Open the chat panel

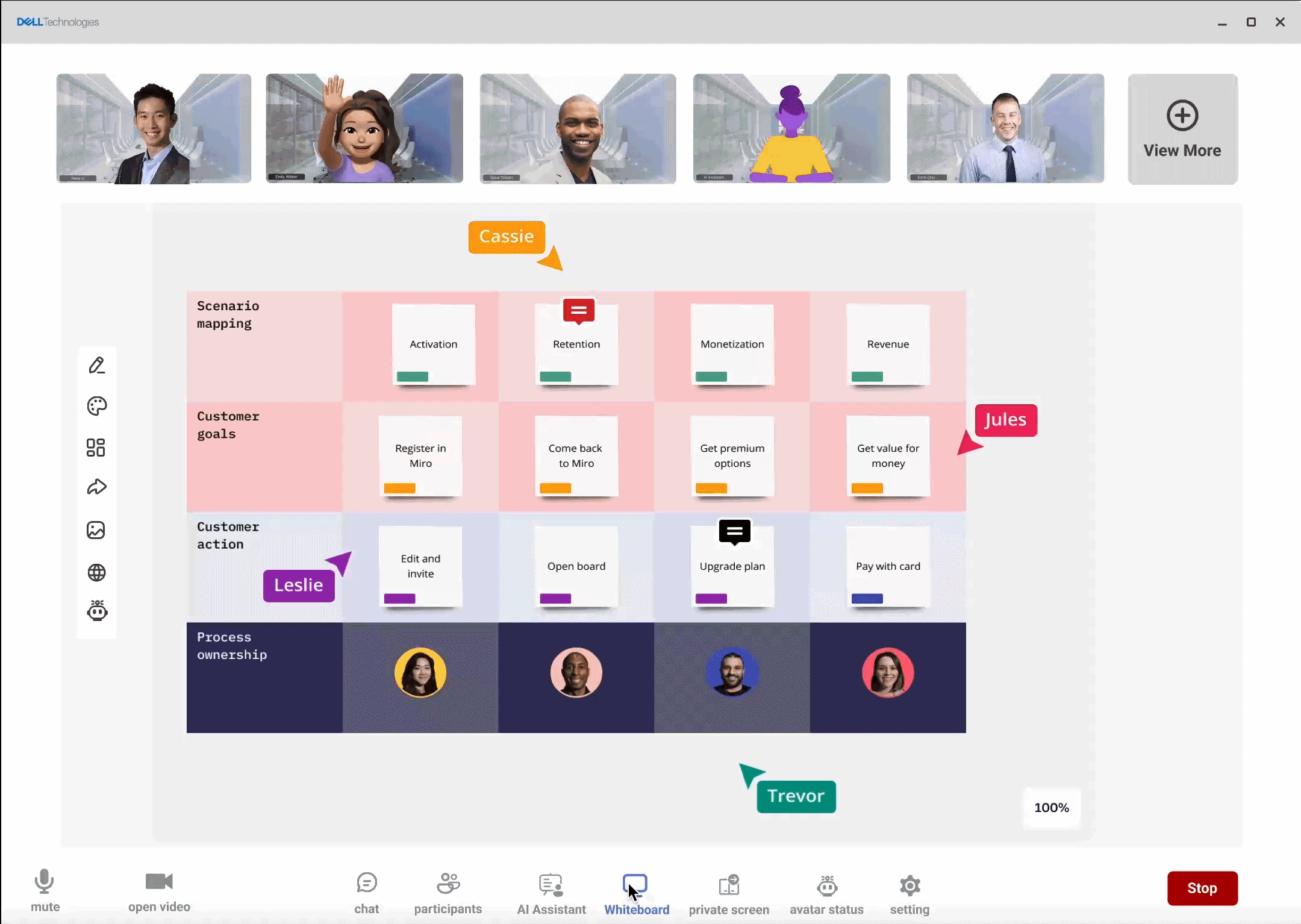(367, 893)
